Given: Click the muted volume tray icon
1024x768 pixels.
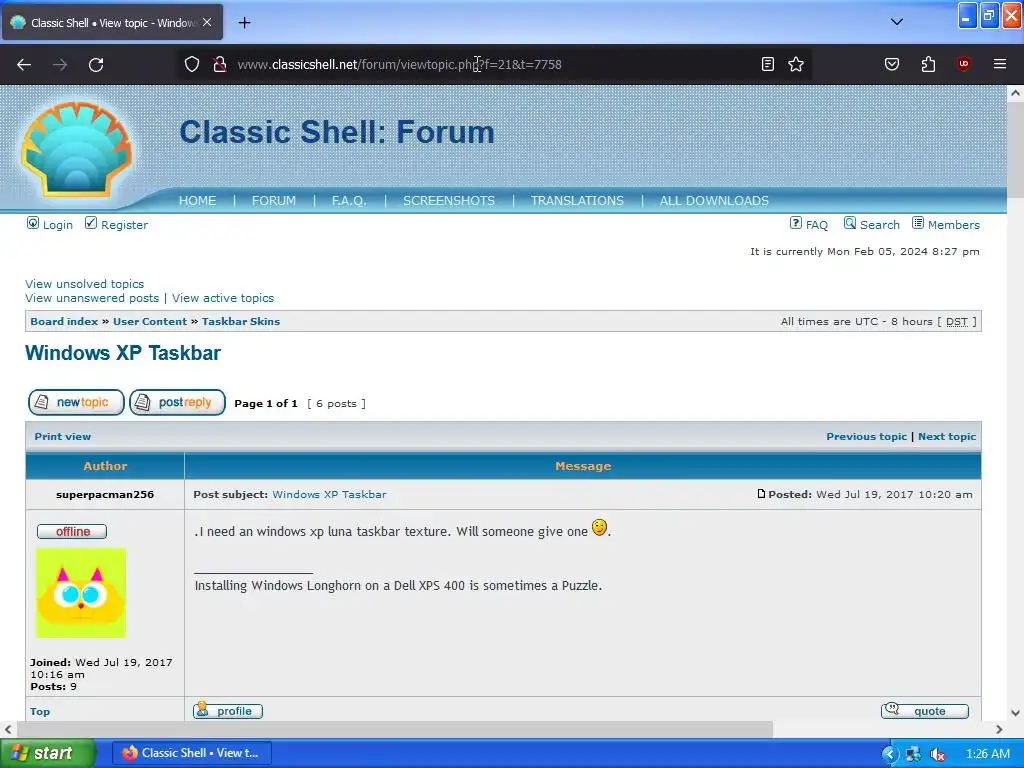Looking at the screenshot, I should click(x=938, y=754).
